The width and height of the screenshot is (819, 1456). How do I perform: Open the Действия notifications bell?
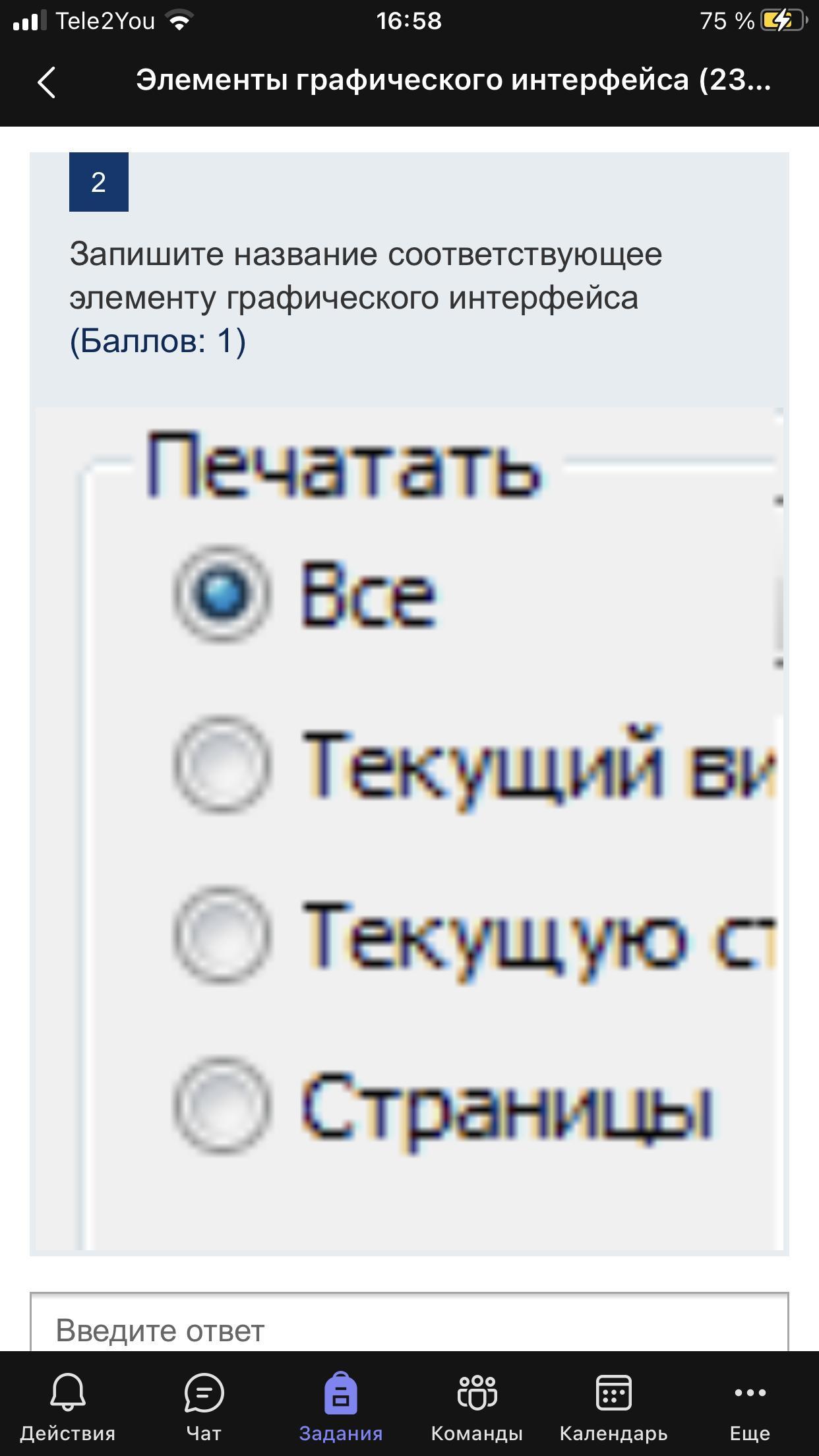pyautogui.click(x=67, y=1392)
